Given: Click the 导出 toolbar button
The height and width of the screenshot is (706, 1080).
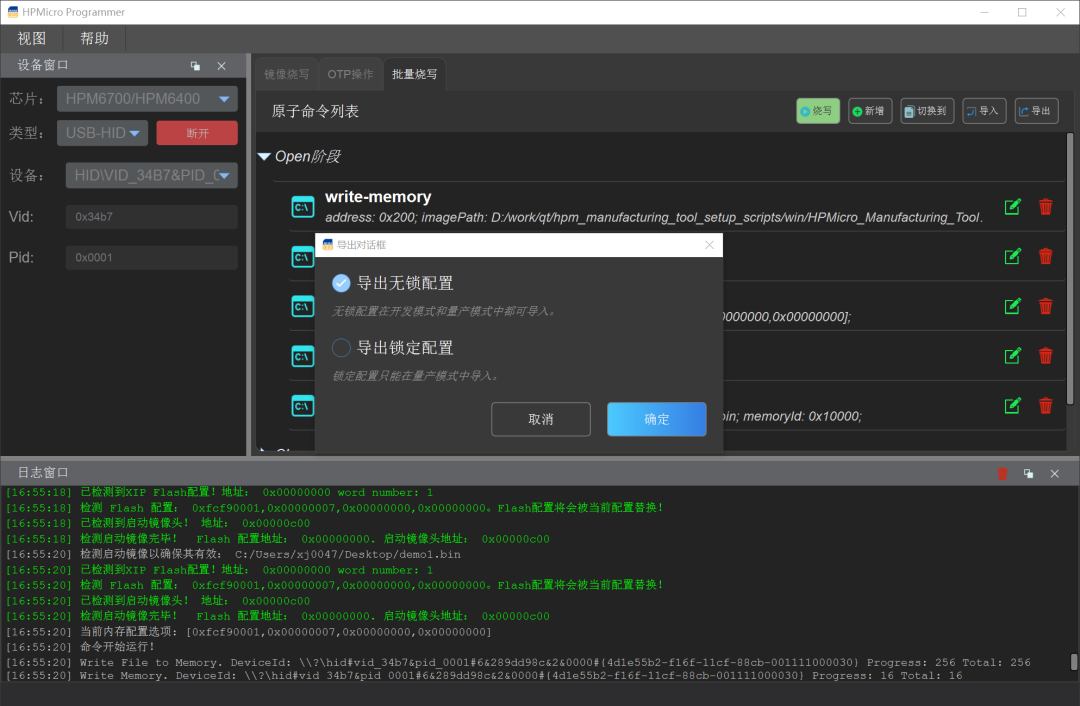Looking at the screenshot, I should 1036,111.
